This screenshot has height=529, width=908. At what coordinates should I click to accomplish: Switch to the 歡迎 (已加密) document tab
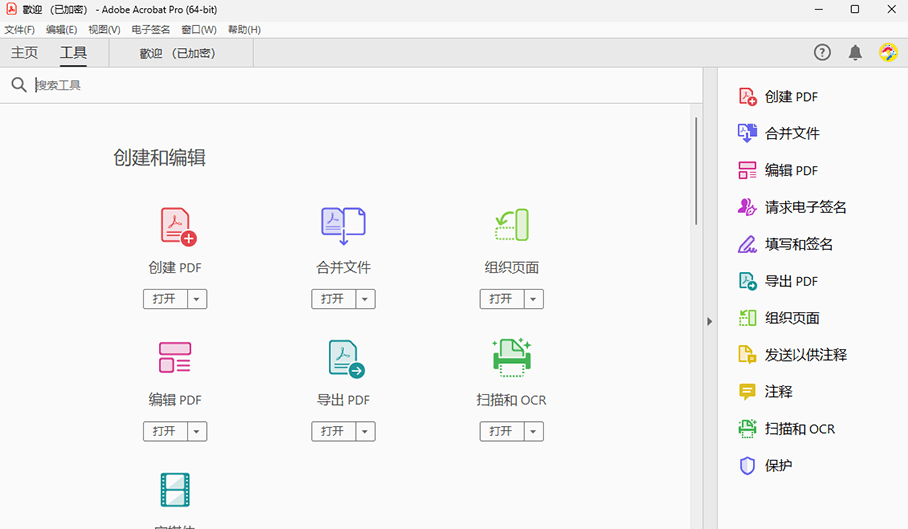[181, 53]
